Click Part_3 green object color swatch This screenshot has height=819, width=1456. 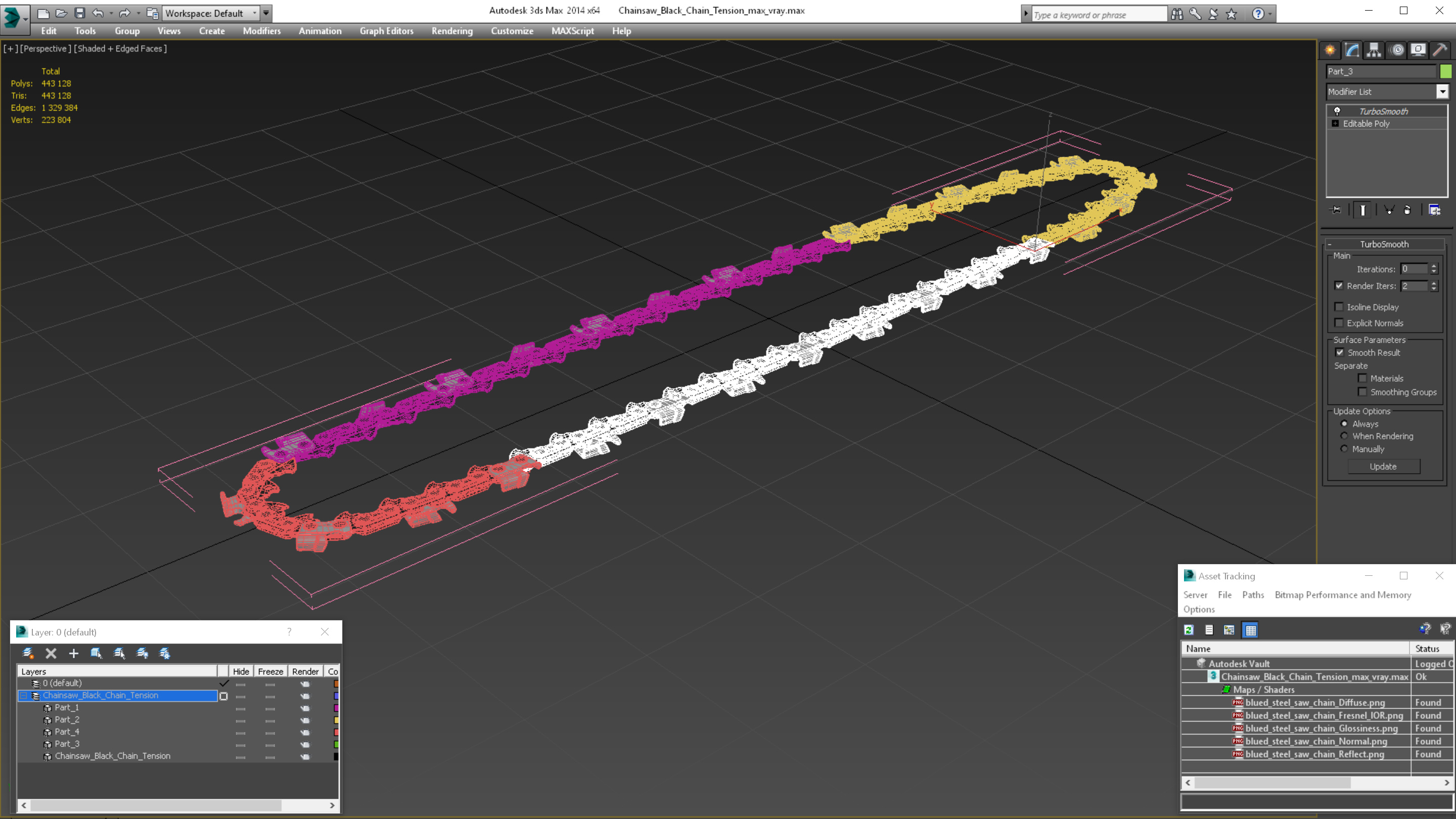click(1445, 71)
